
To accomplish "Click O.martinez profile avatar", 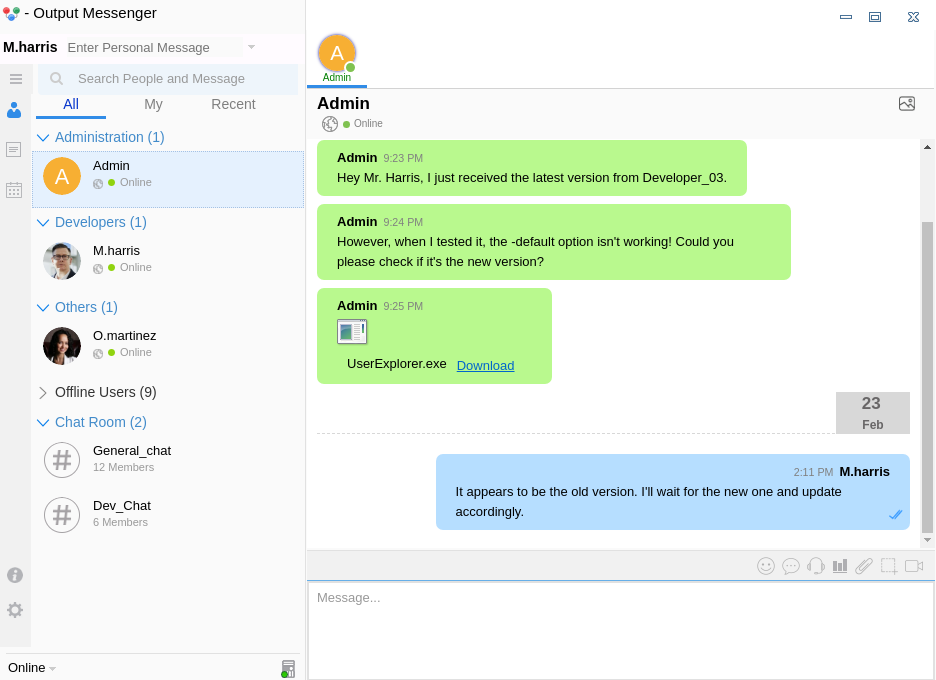I will (x=62, y=346).
